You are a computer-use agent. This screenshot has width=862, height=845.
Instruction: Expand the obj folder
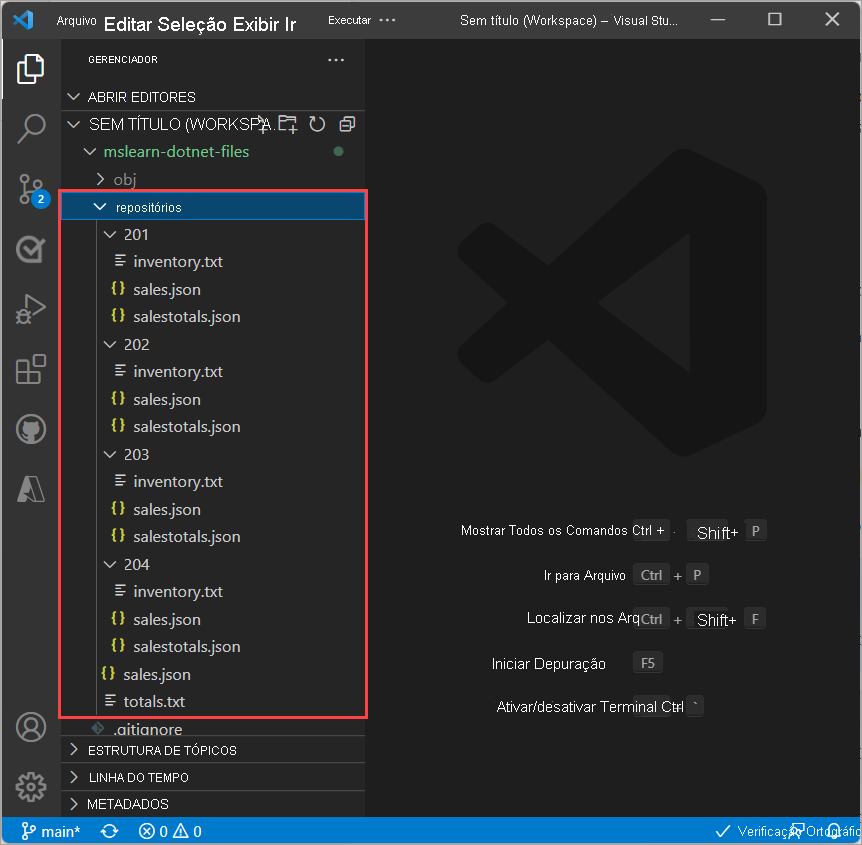click(x=124, y=179)
